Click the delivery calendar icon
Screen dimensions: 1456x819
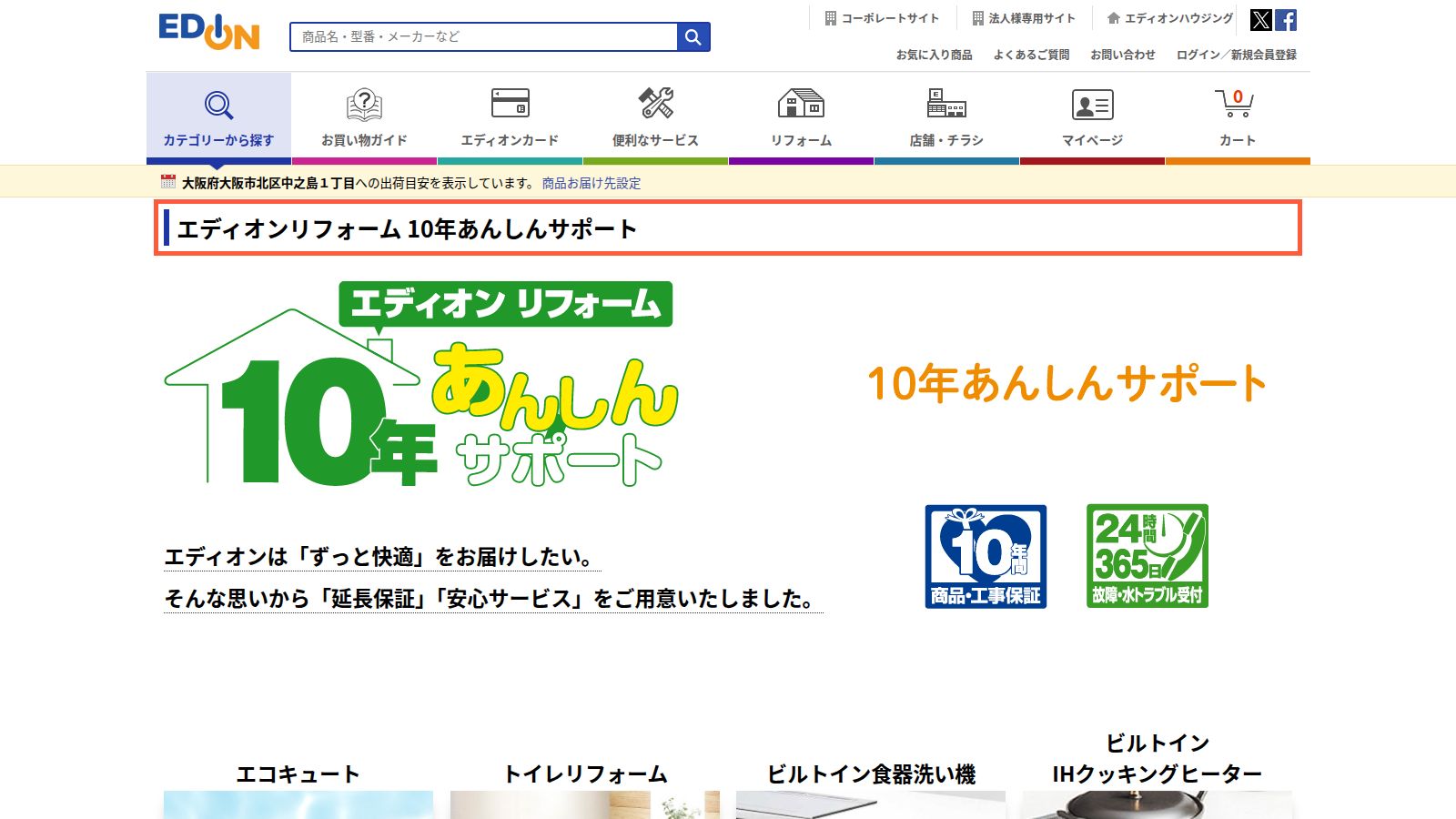coord(167,182)
